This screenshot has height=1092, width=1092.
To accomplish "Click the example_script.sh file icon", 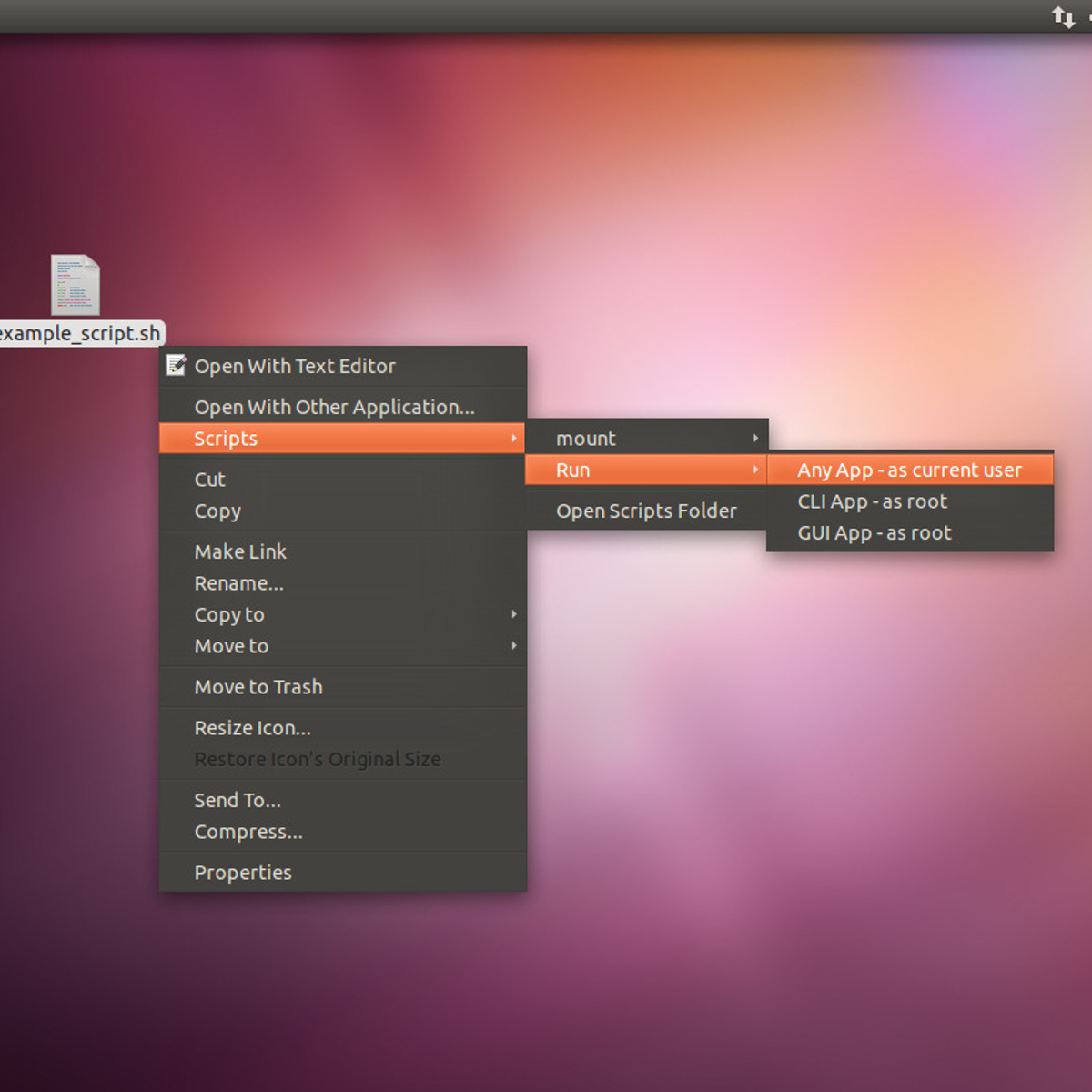I will (x=76, y=285).
